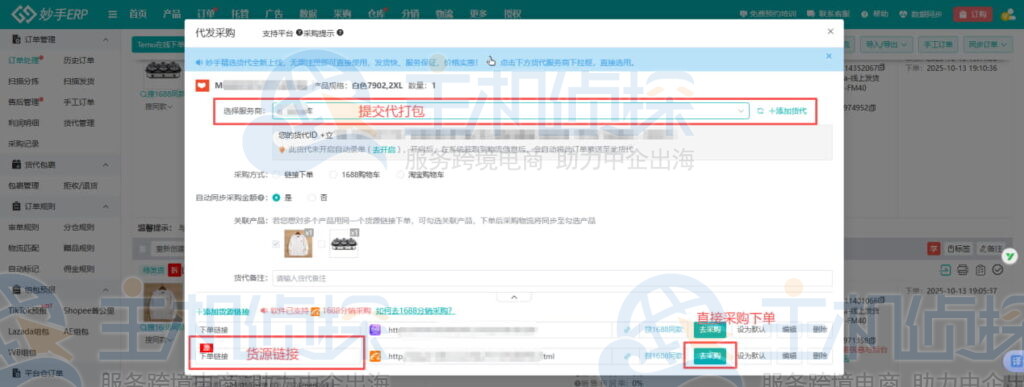Click the +添加货代 link

(788, 111)
